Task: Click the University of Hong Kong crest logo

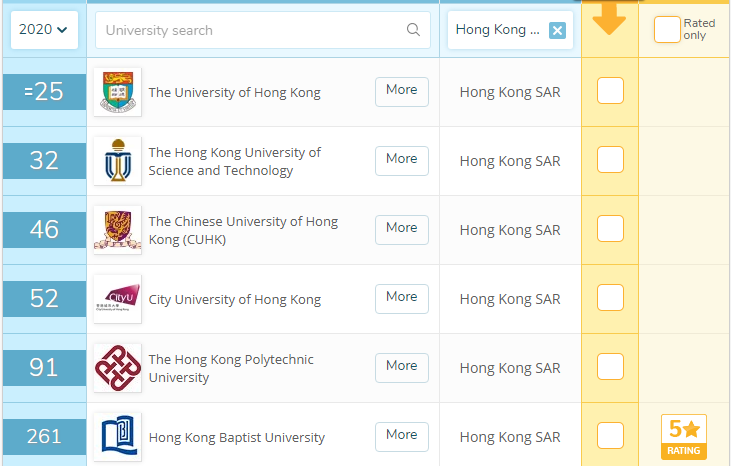Action: point(117,92)
